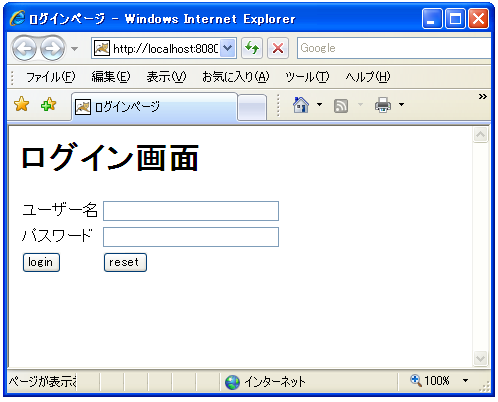498x402 pixels.
Task: Open the recent pages dropdown arrow
Action: coord(75,49)
